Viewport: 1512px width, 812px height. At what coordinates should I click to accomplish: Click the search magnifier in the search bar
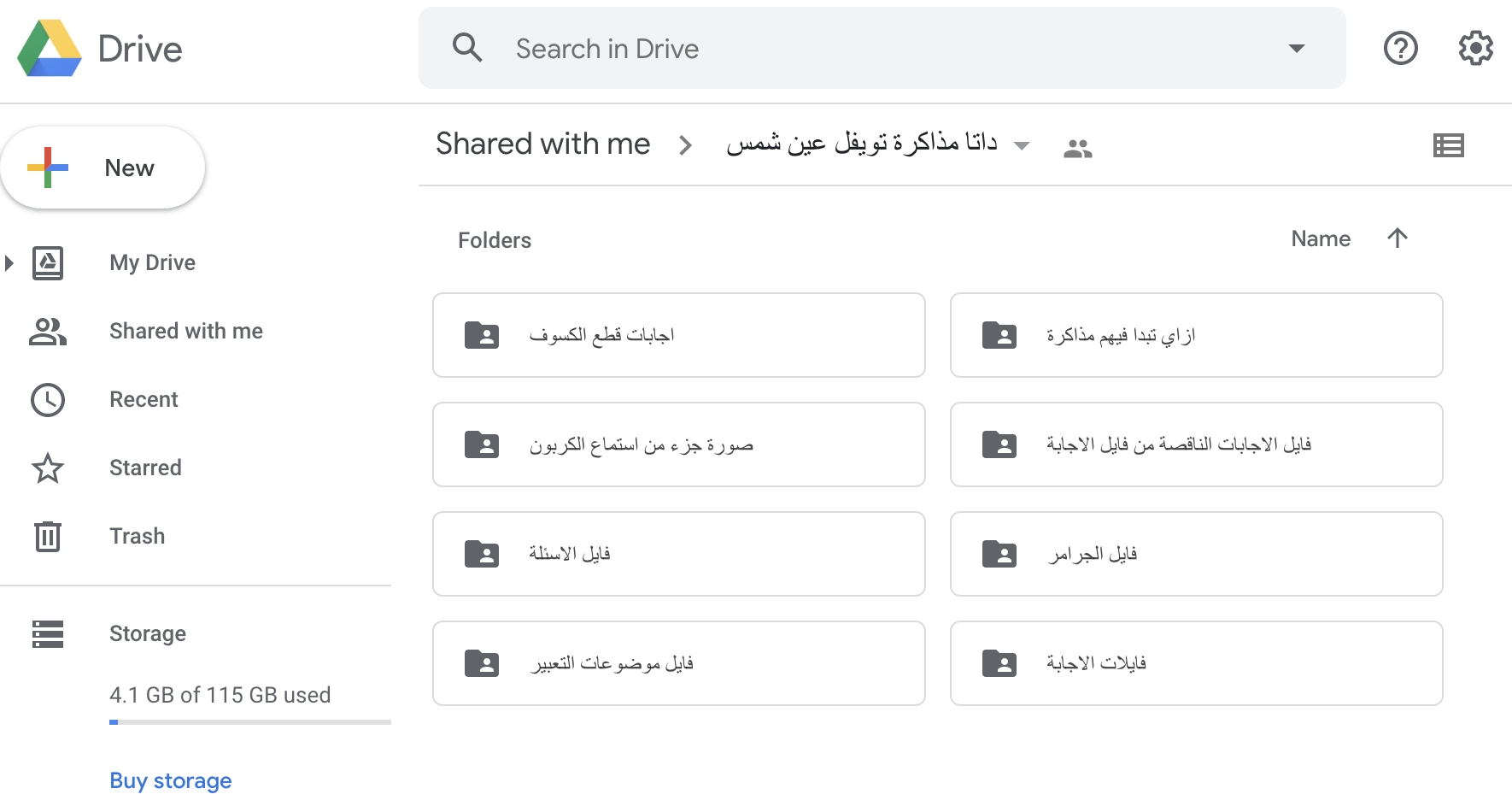click(x=468, y=48)
